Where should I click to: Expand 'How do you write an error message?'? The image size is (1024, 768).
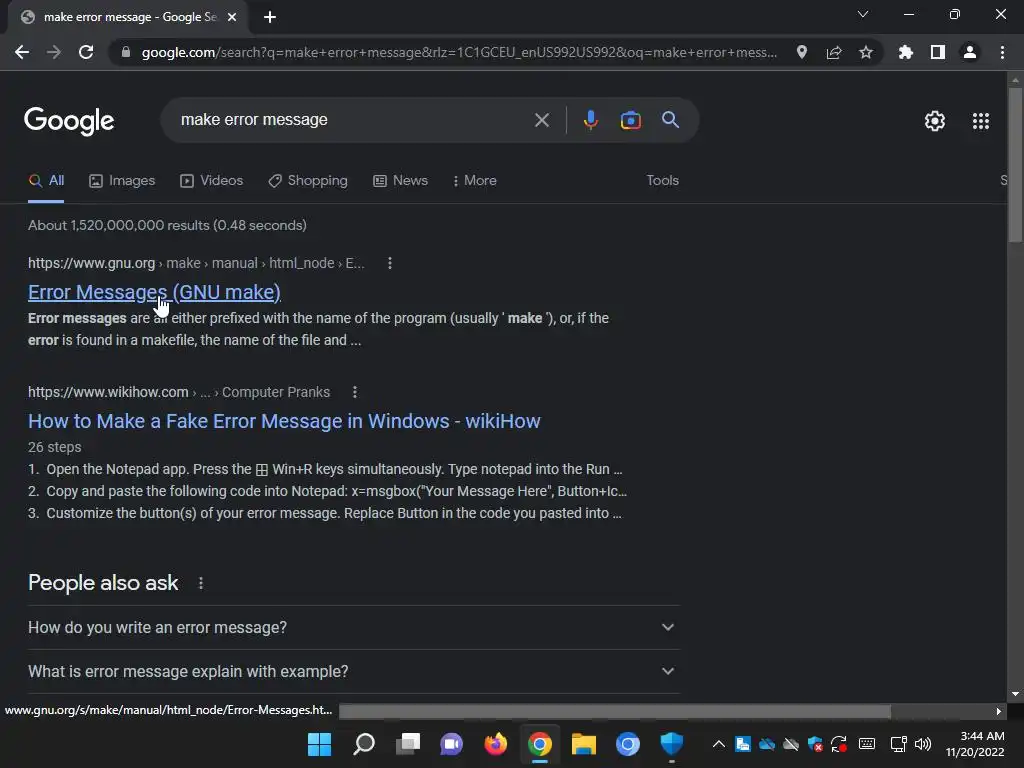[x=353, y=628]
